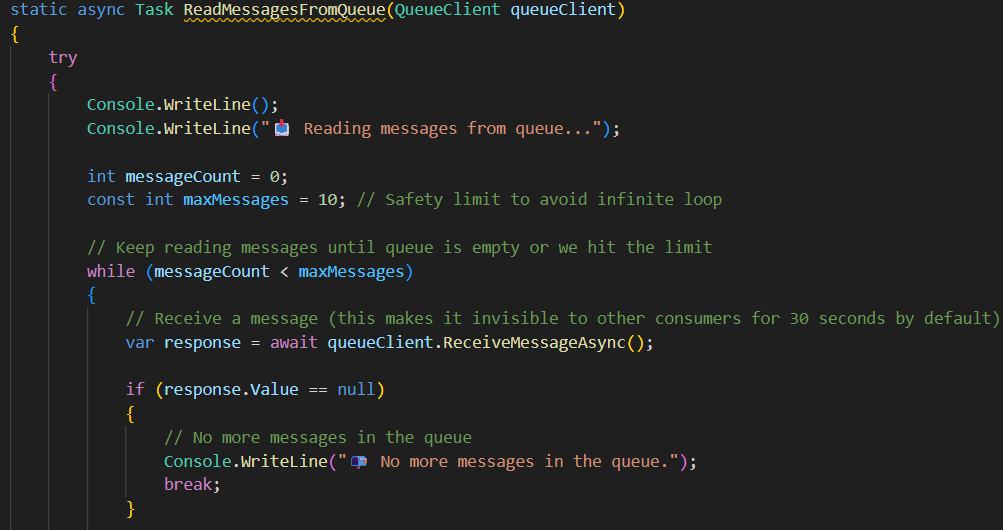Viewport: 1003px width, 530px height.
Task: Place cursor on the try keyword
Action: [63, 57]
